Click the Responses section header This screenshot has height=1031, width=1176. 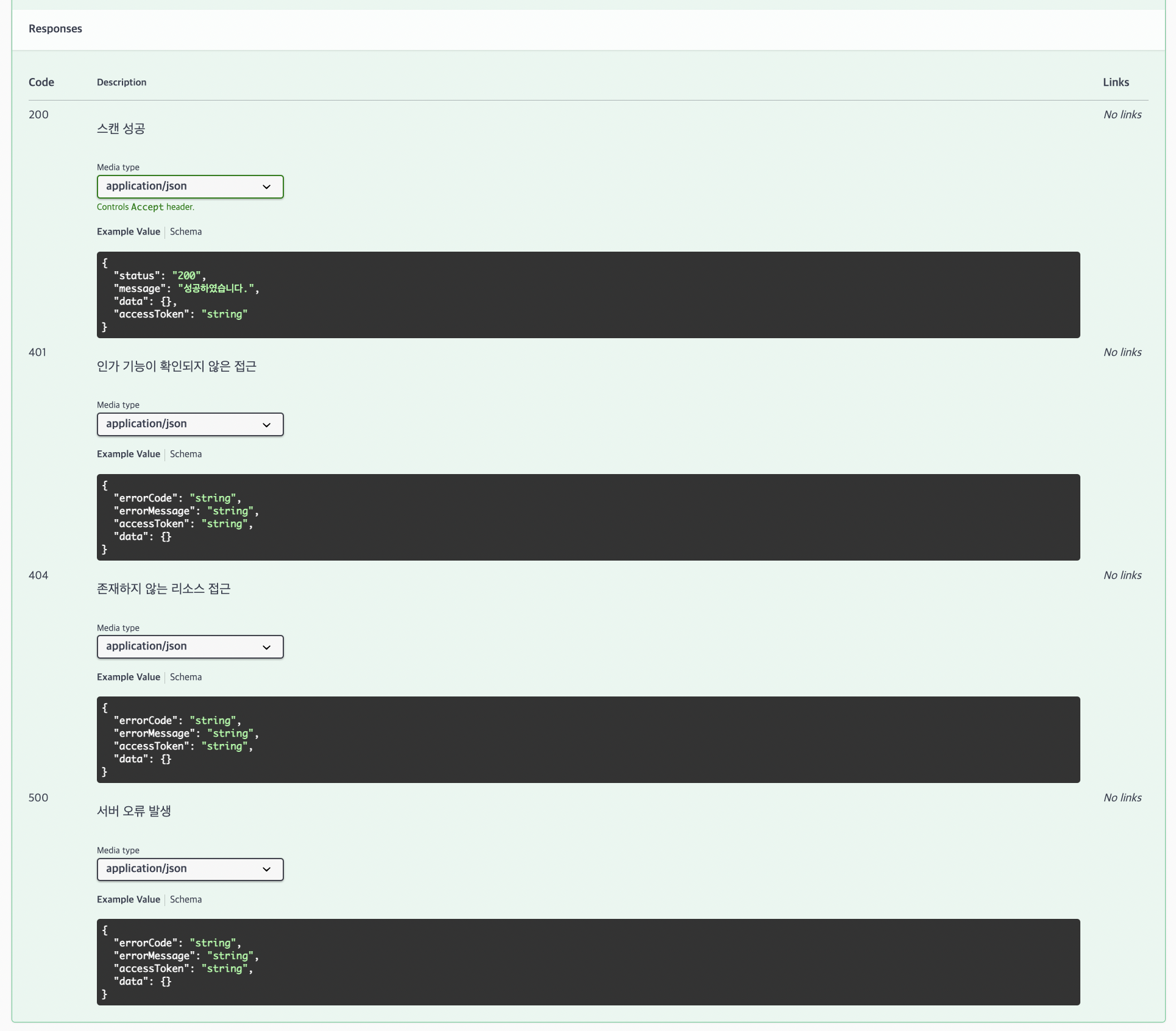(55, 29)
